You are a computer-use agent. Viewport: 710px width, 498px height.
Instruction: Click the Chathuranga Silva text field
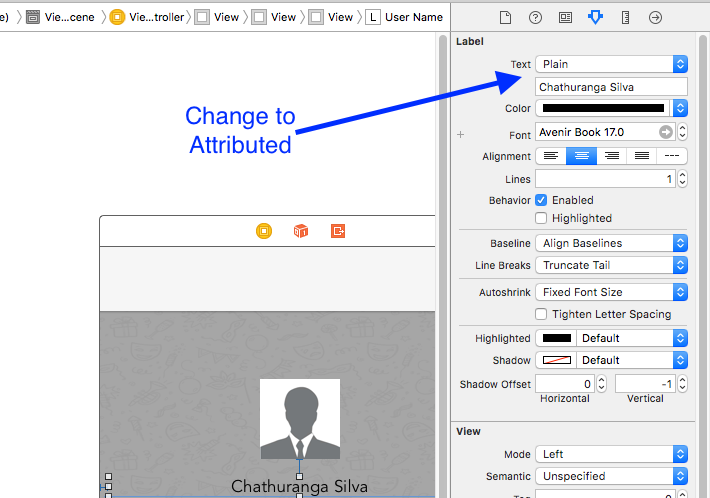pos(611,87)
